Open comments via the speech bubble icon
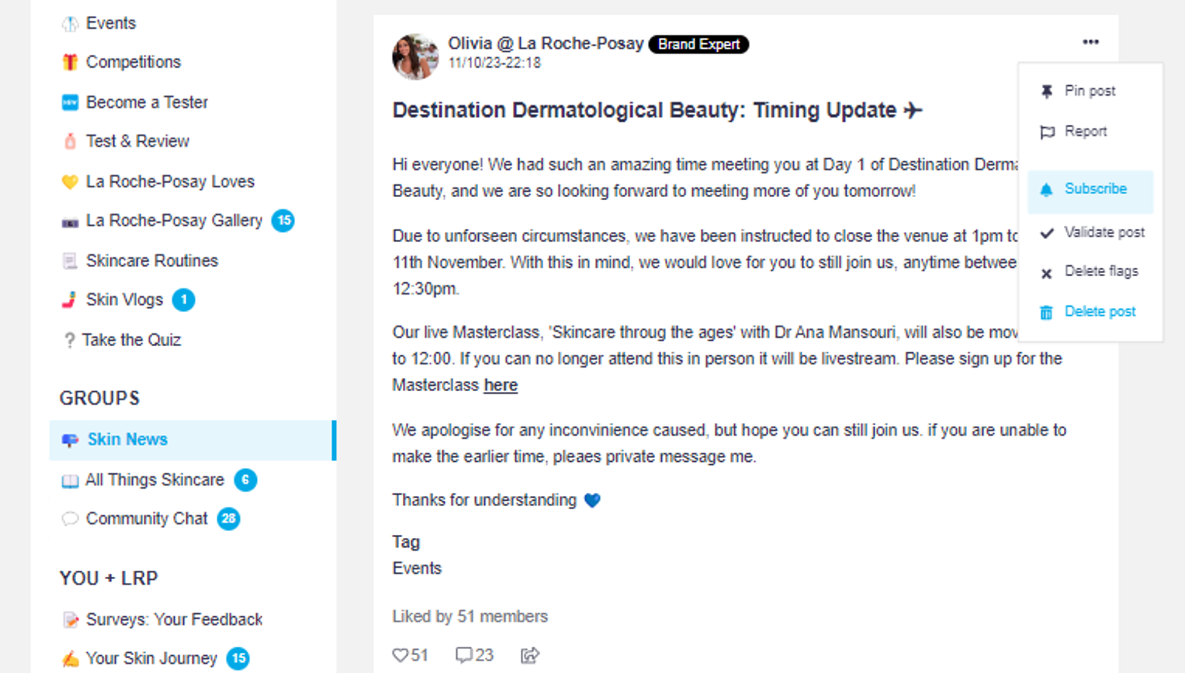The width and height of the screenshot is (1185, 673). pos(464,656)
